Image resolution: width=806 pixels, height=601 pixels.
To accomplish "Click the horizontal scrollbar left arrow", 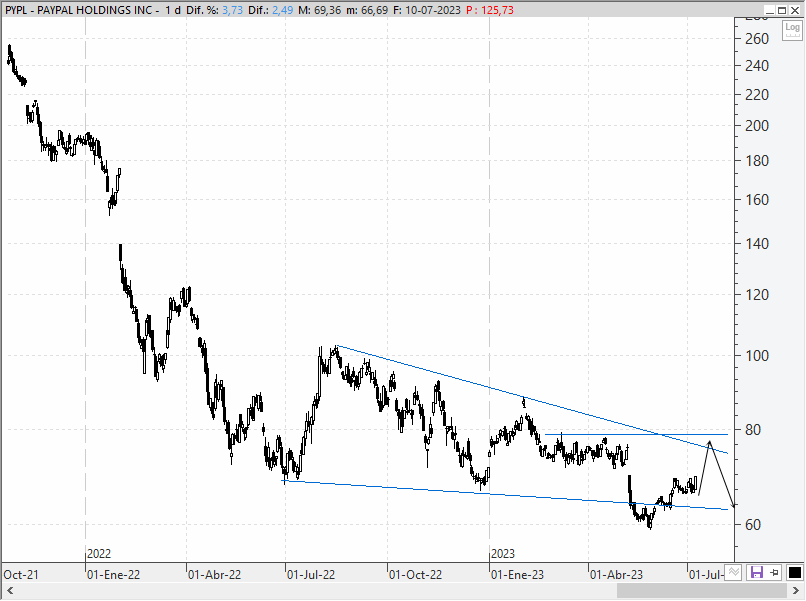I will tap(10, 590).
